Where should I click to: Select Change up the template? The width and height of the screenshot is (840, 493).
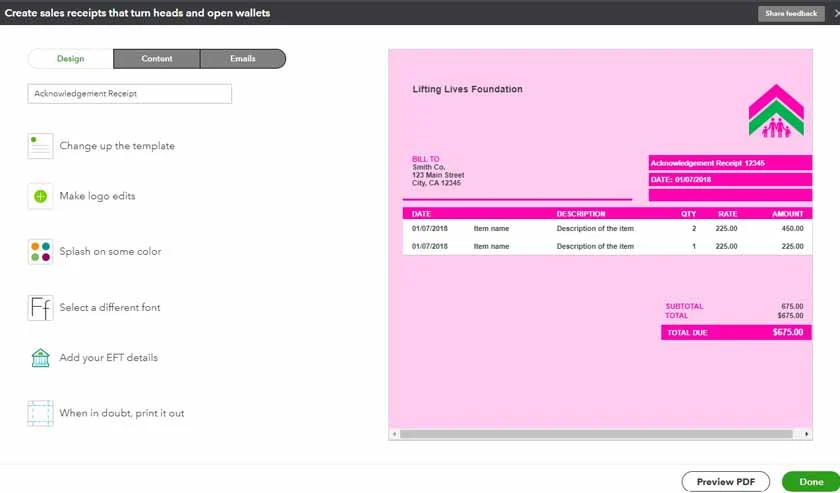117,146
